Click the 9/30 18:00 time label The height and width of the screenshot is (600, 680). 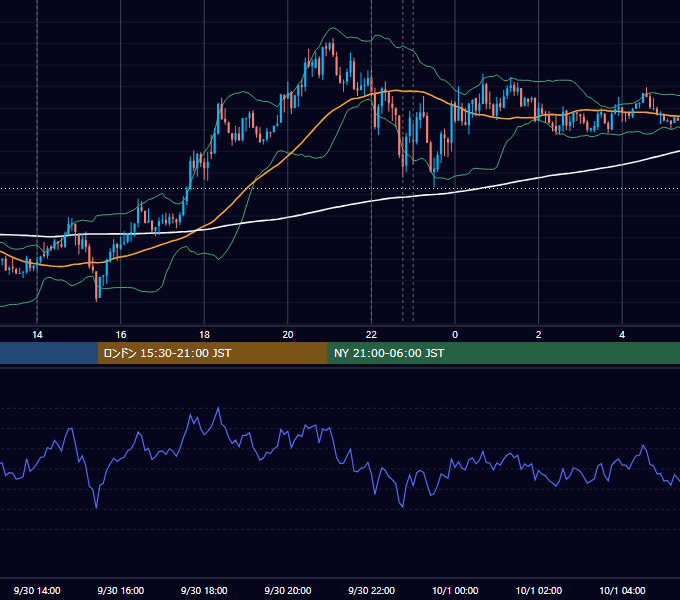pyautogui.click(x=204, y=590)
